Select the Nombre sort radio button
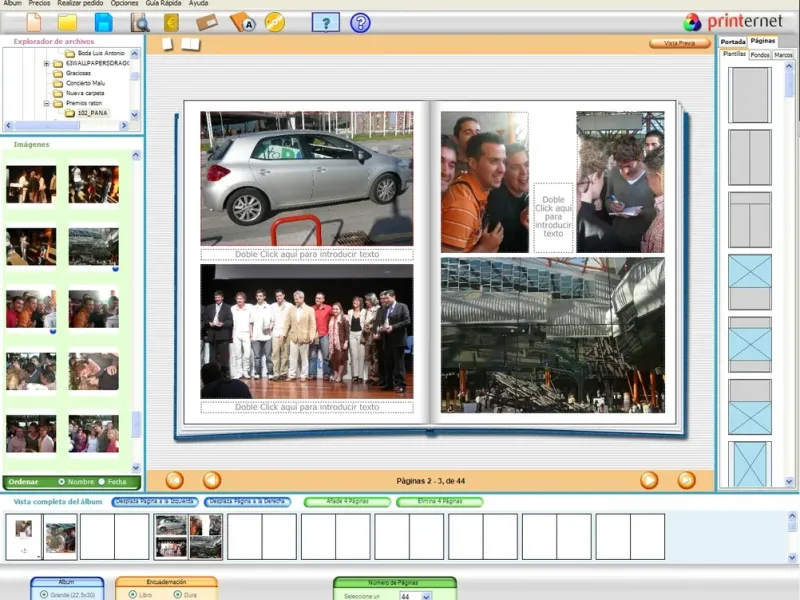This screenshot has width=800, height=600. click(62, 482)
